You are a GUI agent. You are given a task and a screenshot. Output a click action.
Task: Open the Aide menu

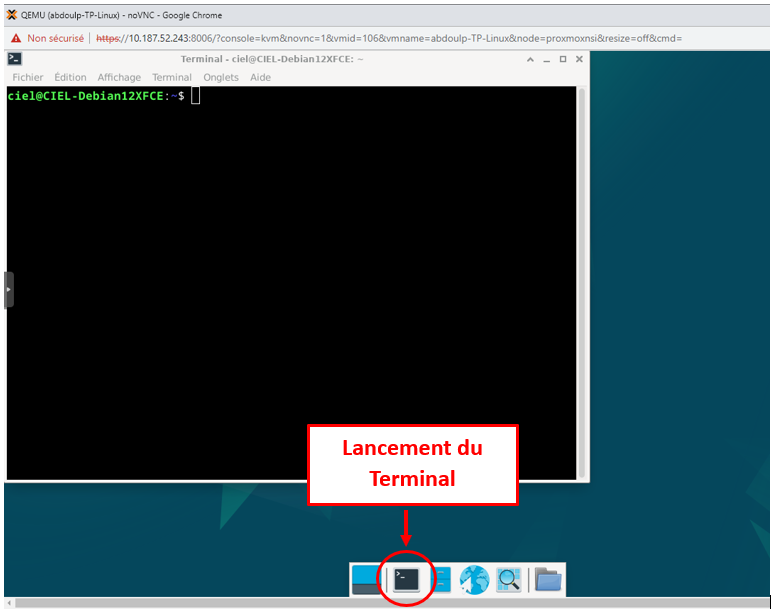pyautogui.click(x=260, y=77)
